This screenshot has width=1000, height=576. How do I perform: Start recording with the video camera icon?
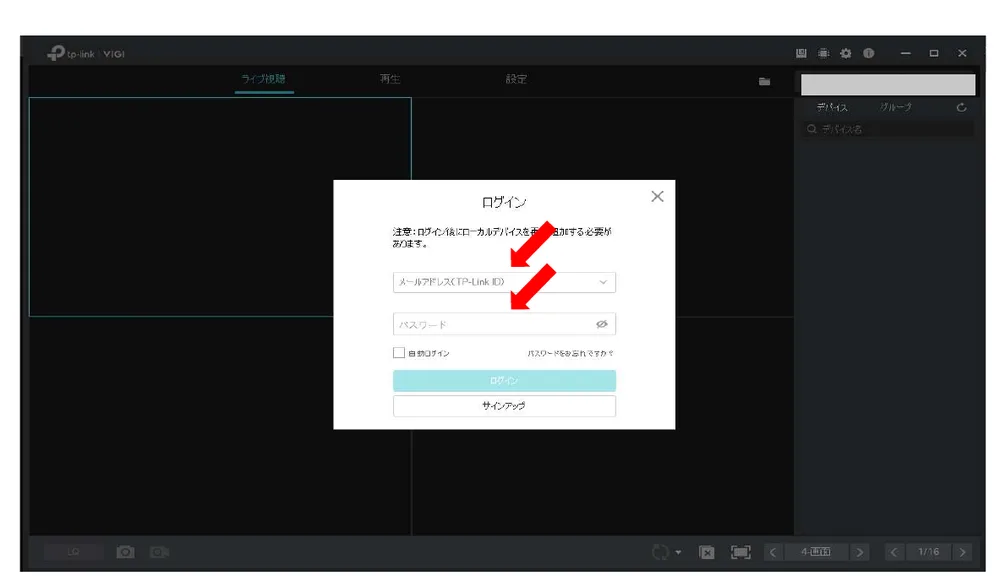(159, 552)
